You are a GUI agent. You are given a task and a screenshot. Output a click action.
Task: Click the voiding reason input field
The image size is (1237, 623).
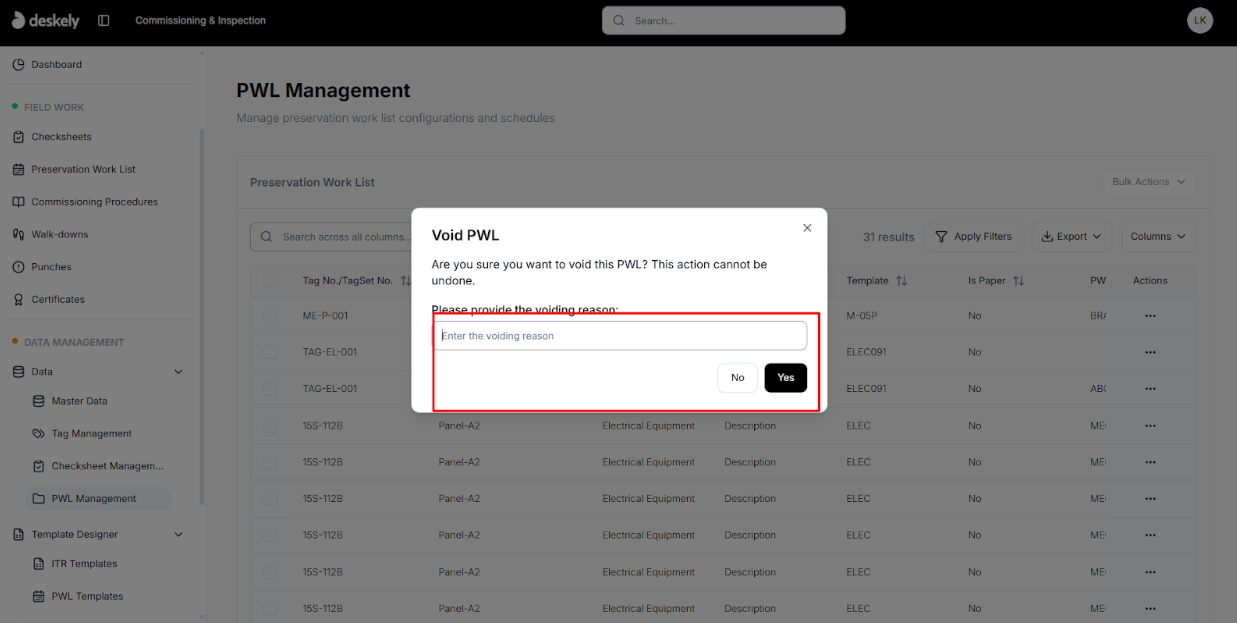point(620,335)
